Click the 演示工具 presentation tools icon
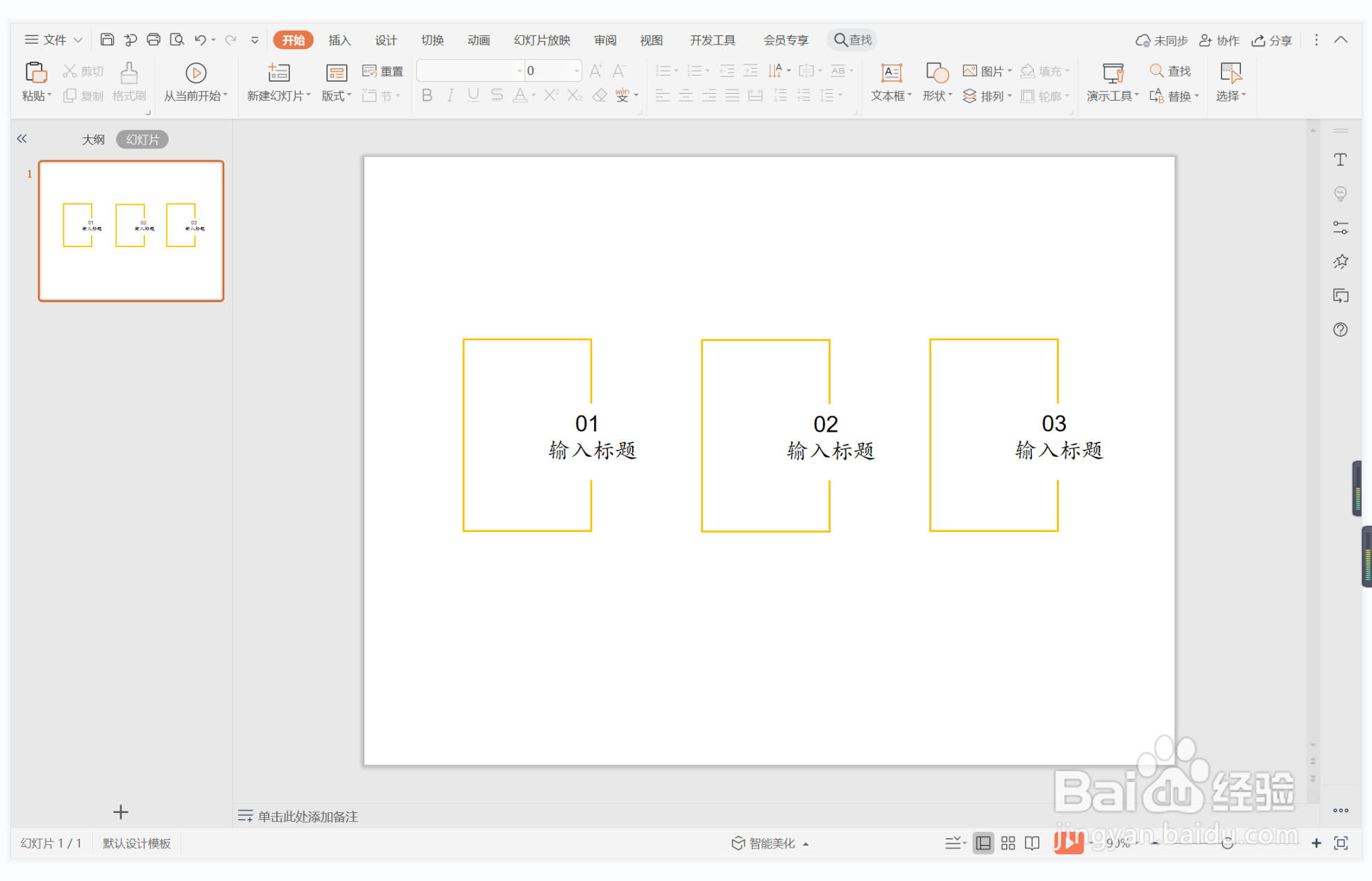 point(1112,73)
